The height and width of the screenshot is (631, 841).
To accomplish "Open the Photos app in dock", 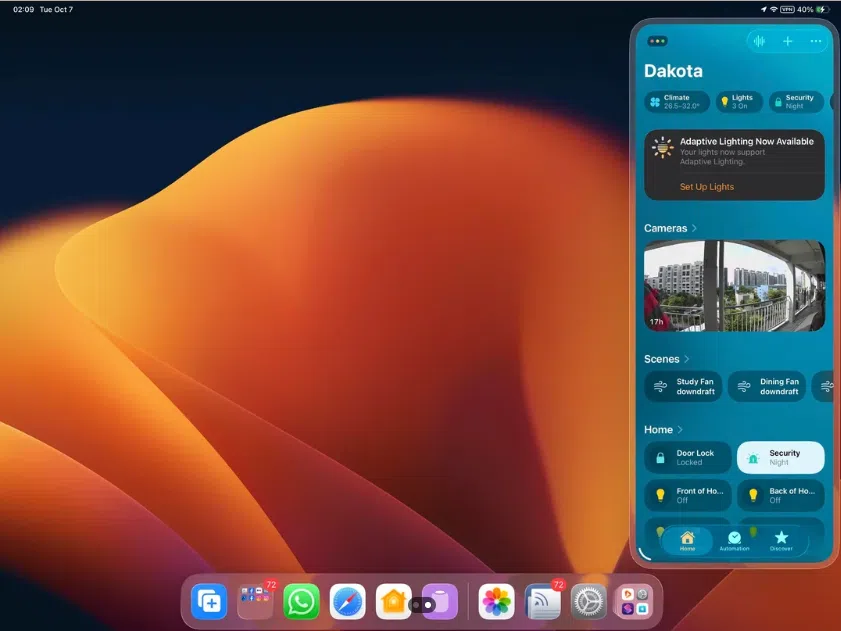I will tap(496, 601).
